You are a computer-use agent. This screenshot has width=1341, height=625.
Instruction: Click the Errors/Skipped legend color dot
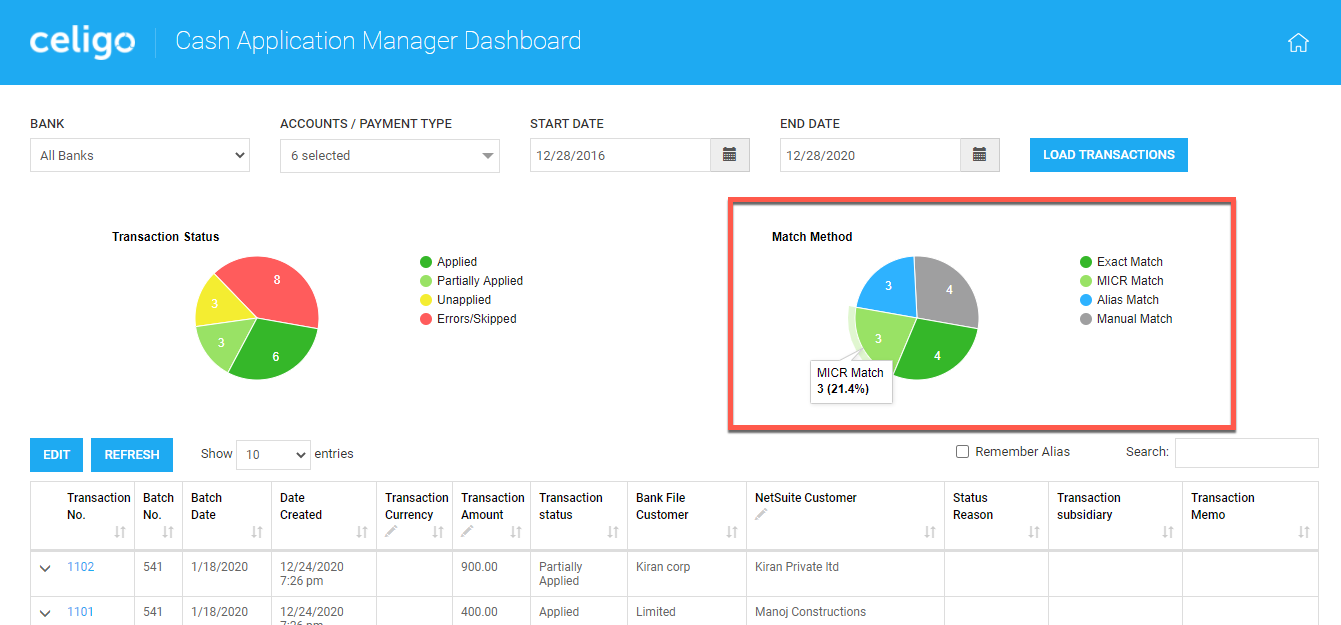click(426, 319)
